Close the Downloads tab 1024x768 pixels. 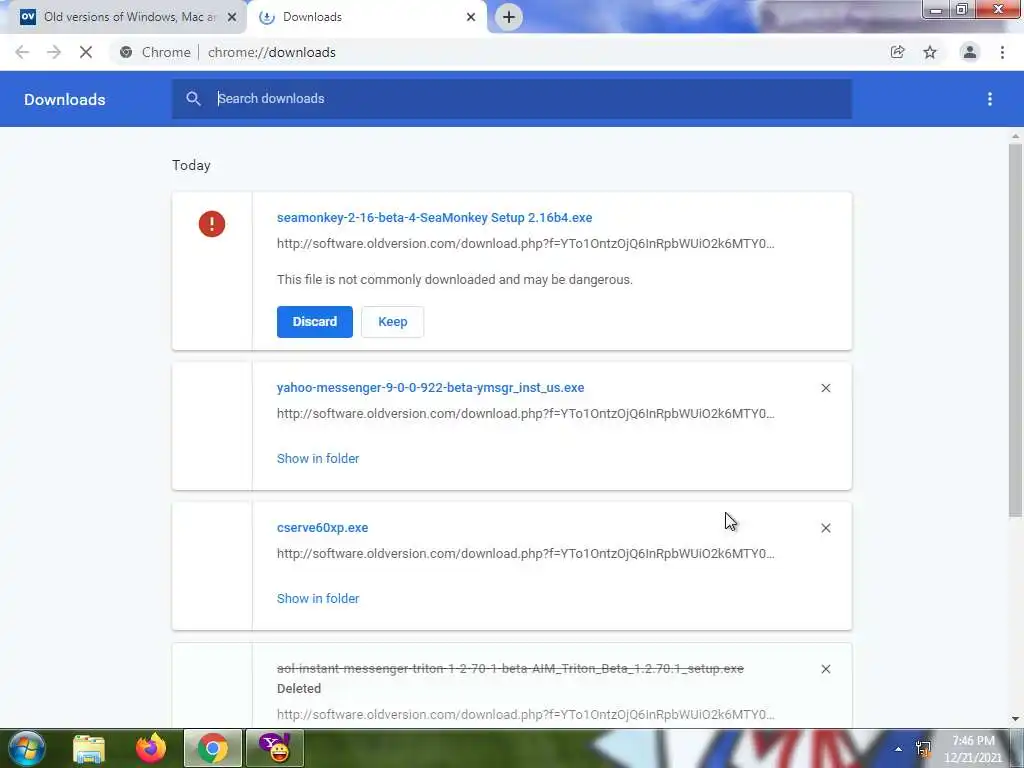click(x=471, y=17)
